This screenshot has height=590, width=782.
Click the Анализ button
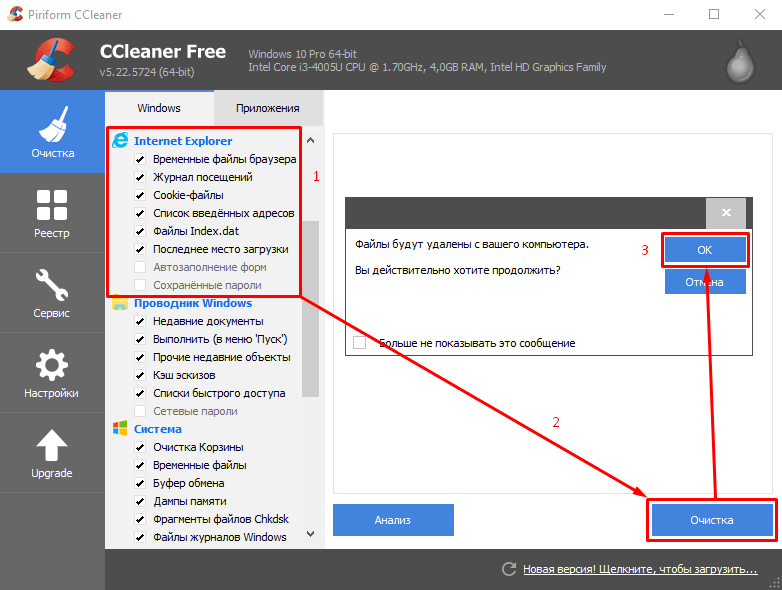click(x=393, y=520)
